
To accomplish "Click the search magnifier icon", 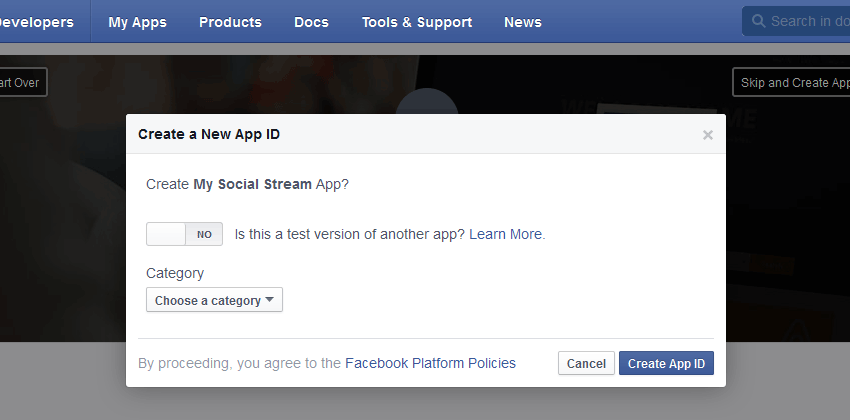I will [x=758, y=21].
